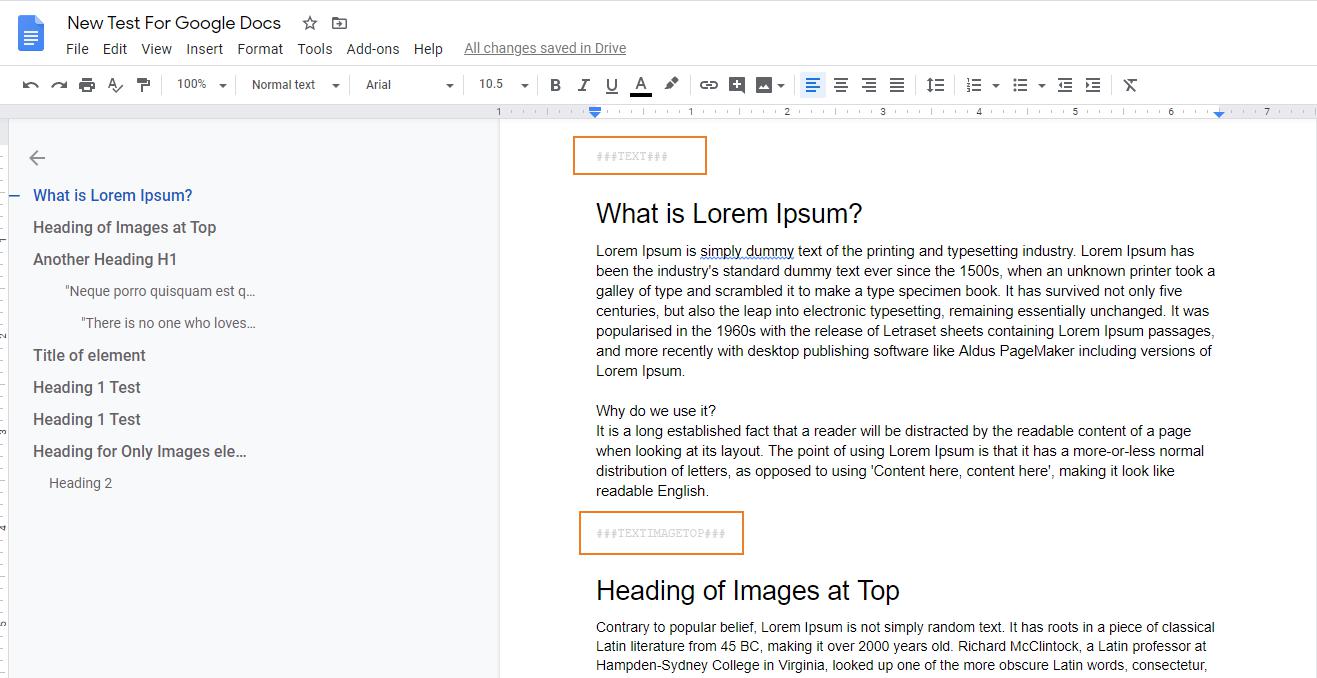The height and width of the screenshot is (678, 1317).
Task: Click the Undo icon
Action: tap(31, 85)
